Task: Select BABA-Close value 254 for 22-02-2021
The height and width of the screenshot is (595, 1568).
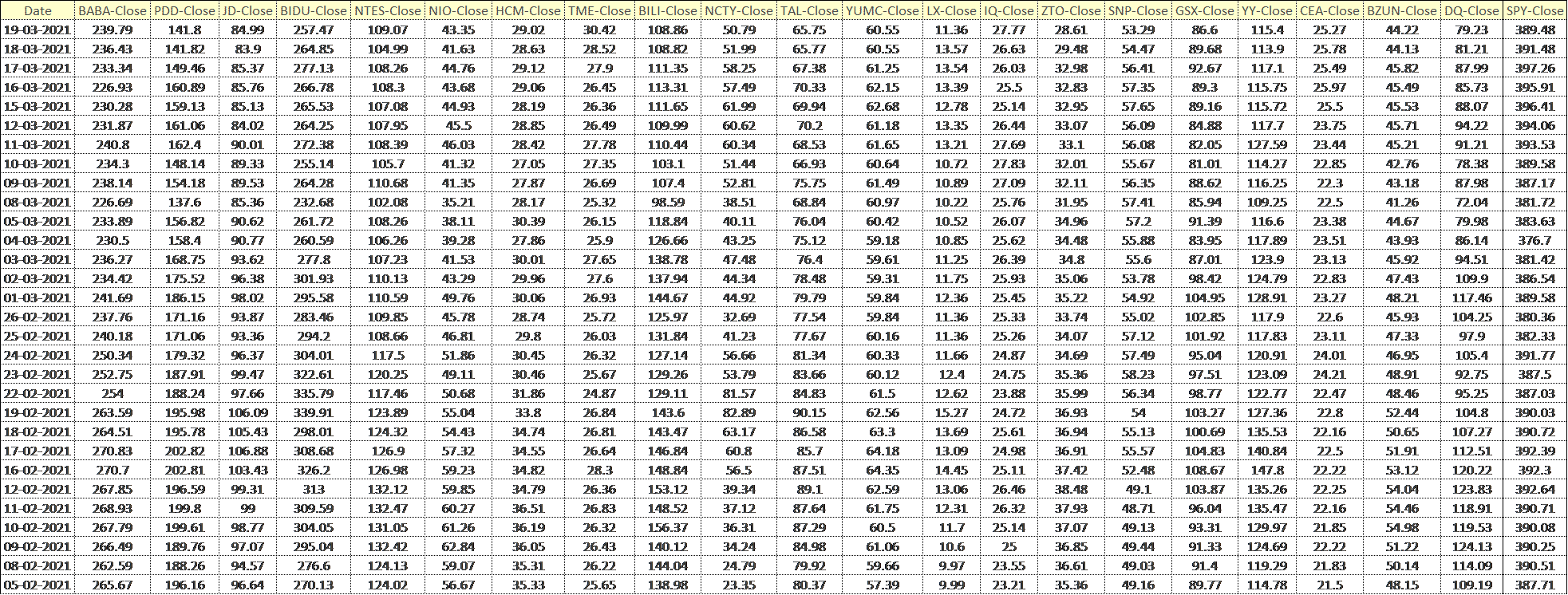Action: coord(112,393)
